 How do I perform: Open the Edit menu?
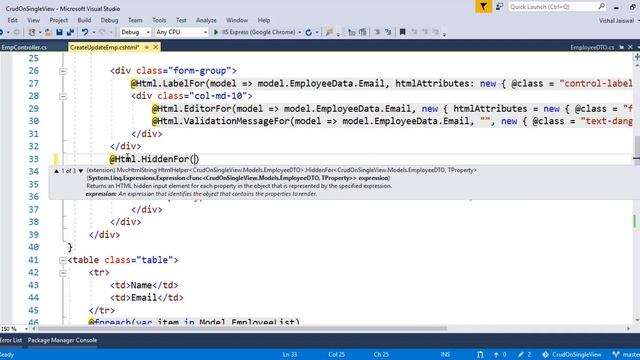click(13, 20)
